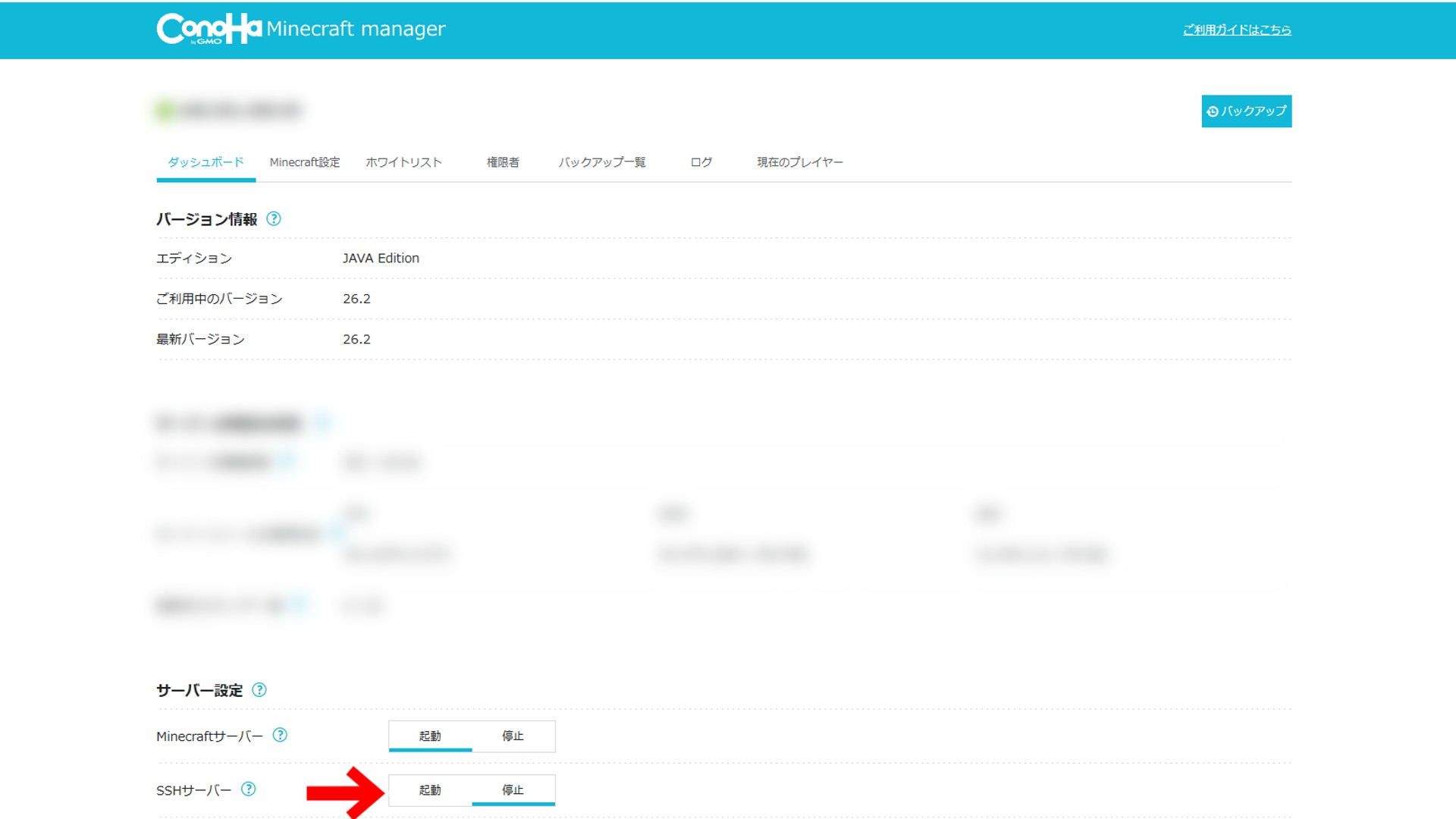The image size is (1456, 819).
Task: Go to the 権限者 tab
Action: coord(503,162)
